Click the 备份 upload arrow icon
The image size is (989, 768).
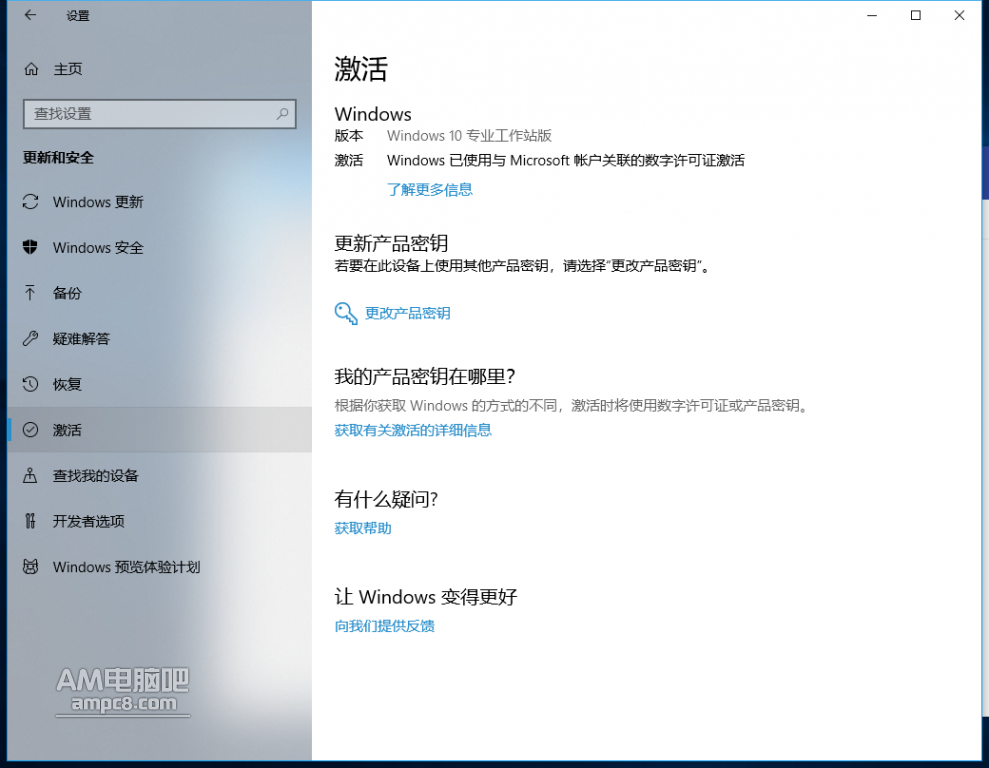[30, 293]
